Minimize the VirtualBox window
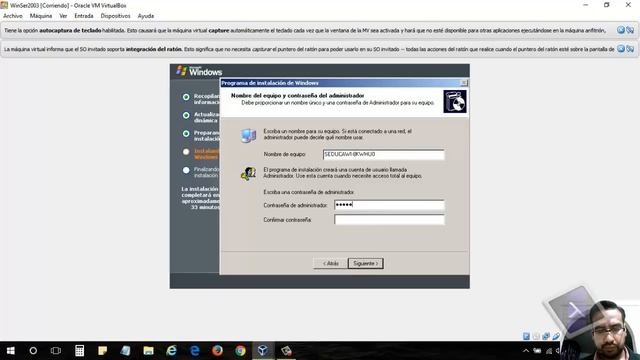The image size is (640, 360). pos(586,5)
